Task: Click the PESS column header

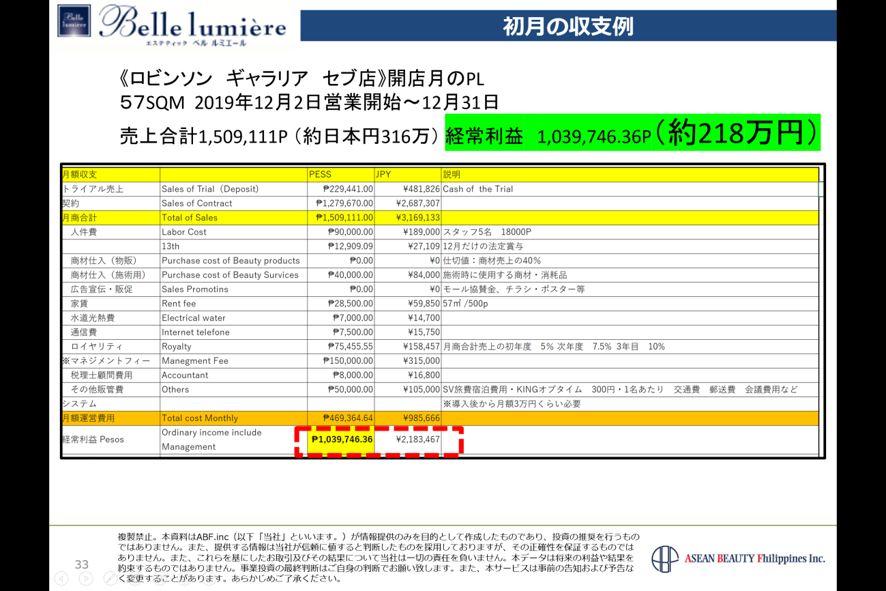Action: 341,175
